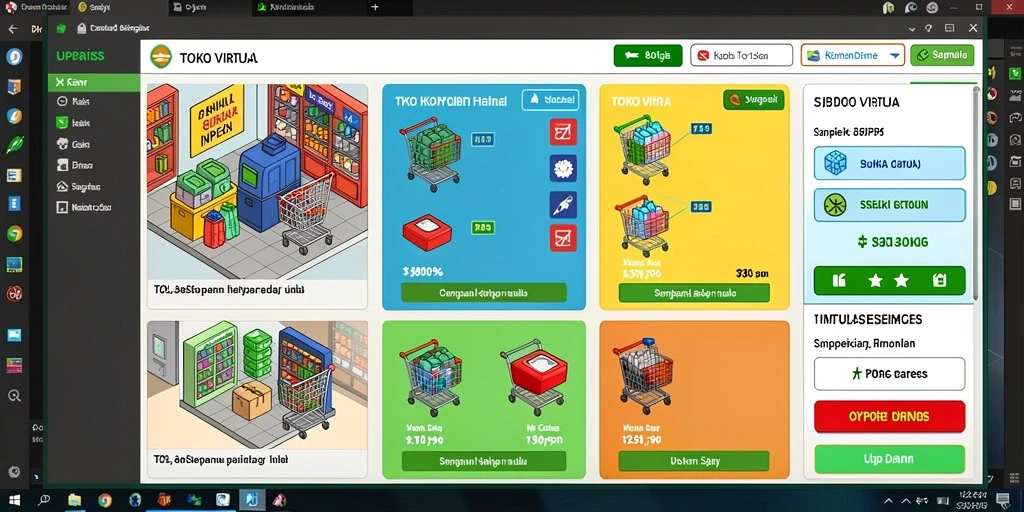Click the thumbs-up icon in green bar
1024x512 pixels.
click(840, 281)
